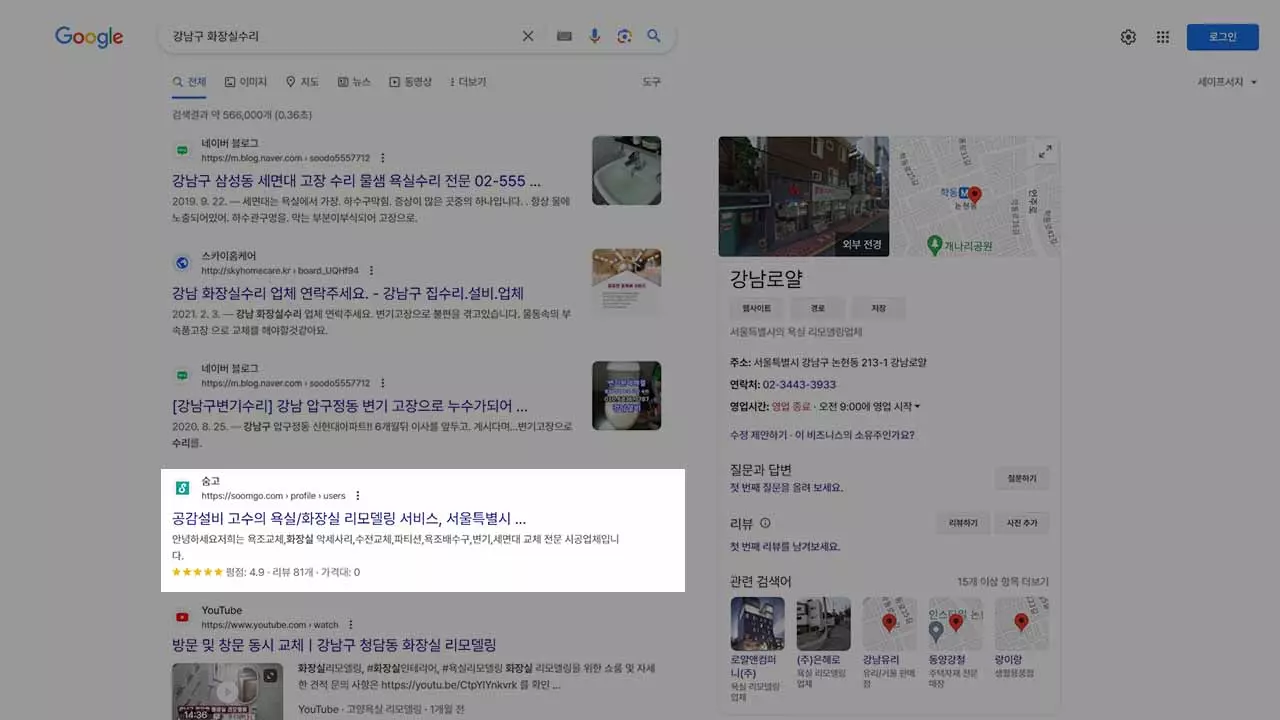
Task: Open the 세이프서치 dropdown
Action: (x=1227, y=82)
